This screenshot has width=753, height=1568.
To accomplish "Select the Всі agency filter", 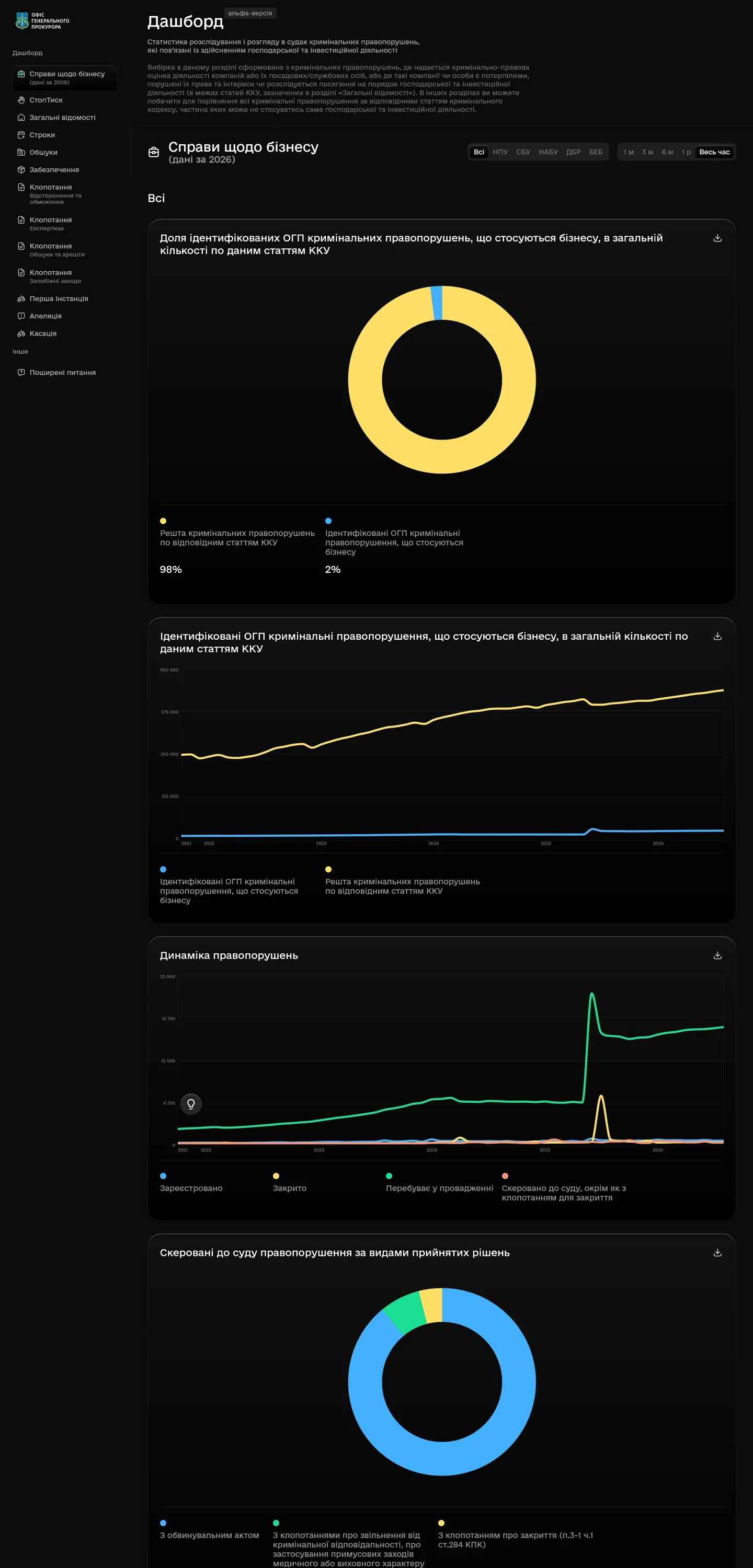I will (479, 152).
